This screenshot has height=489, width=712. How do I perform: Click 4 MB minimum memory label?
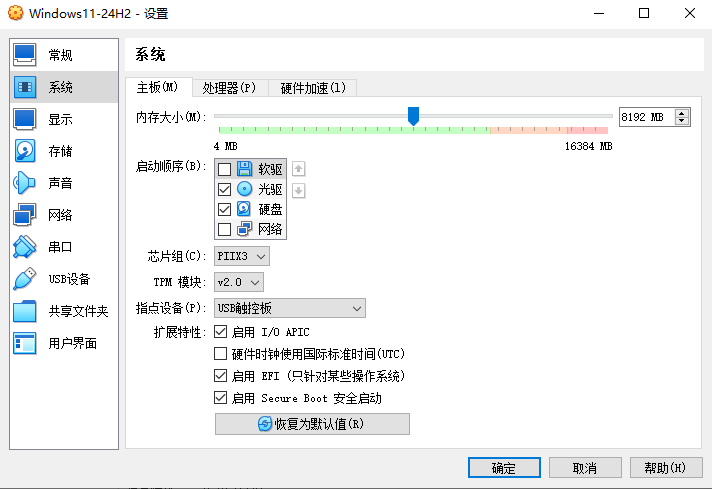pyautogui.click(x=226, y=146)
